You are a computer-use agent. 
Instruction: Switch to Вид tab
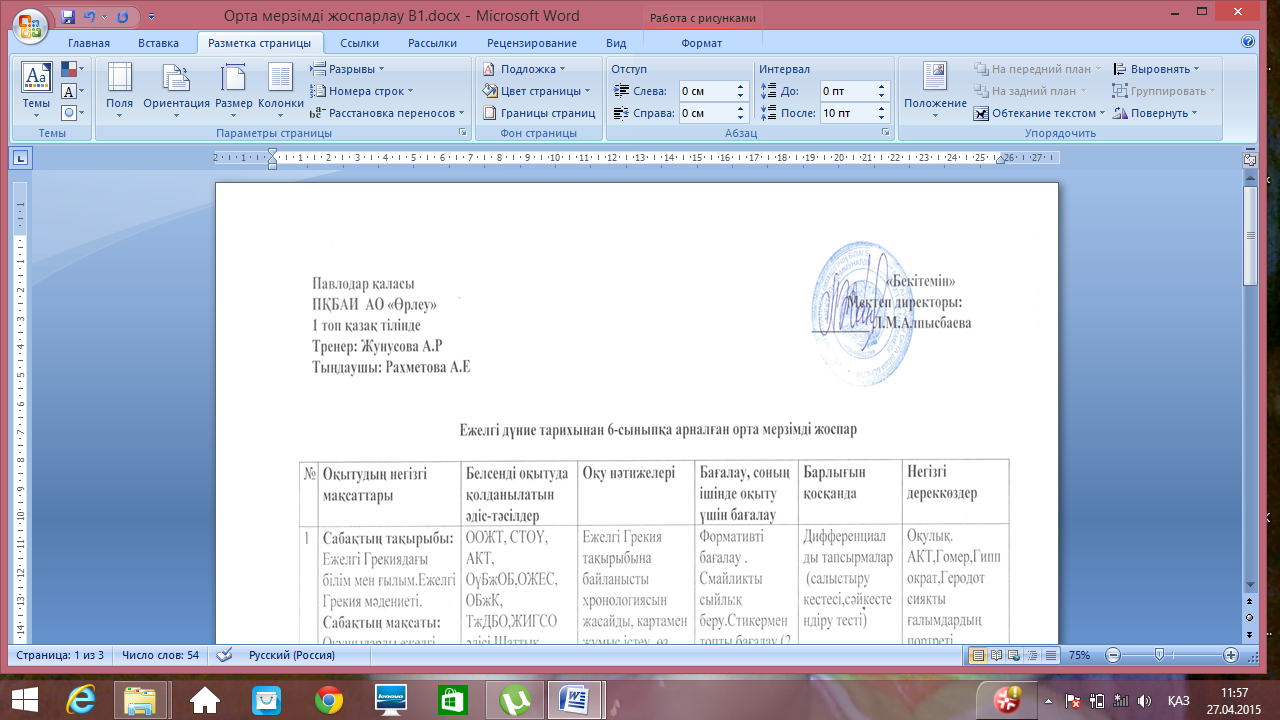(616, 43)
